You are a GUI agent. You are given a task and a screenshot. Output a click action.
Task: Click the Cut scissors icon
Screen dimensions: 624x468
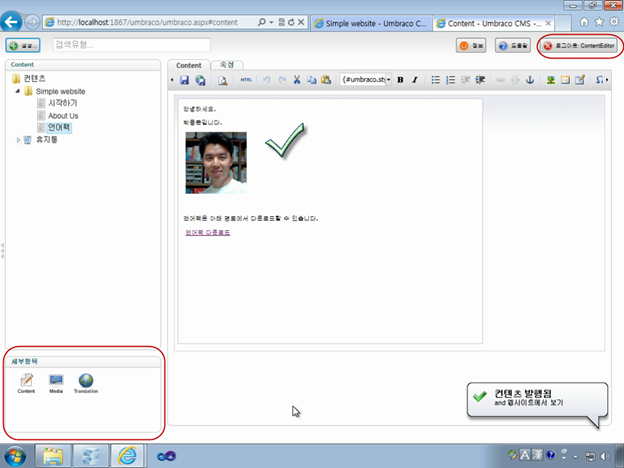pyautogui.click(x=296, y=80)
